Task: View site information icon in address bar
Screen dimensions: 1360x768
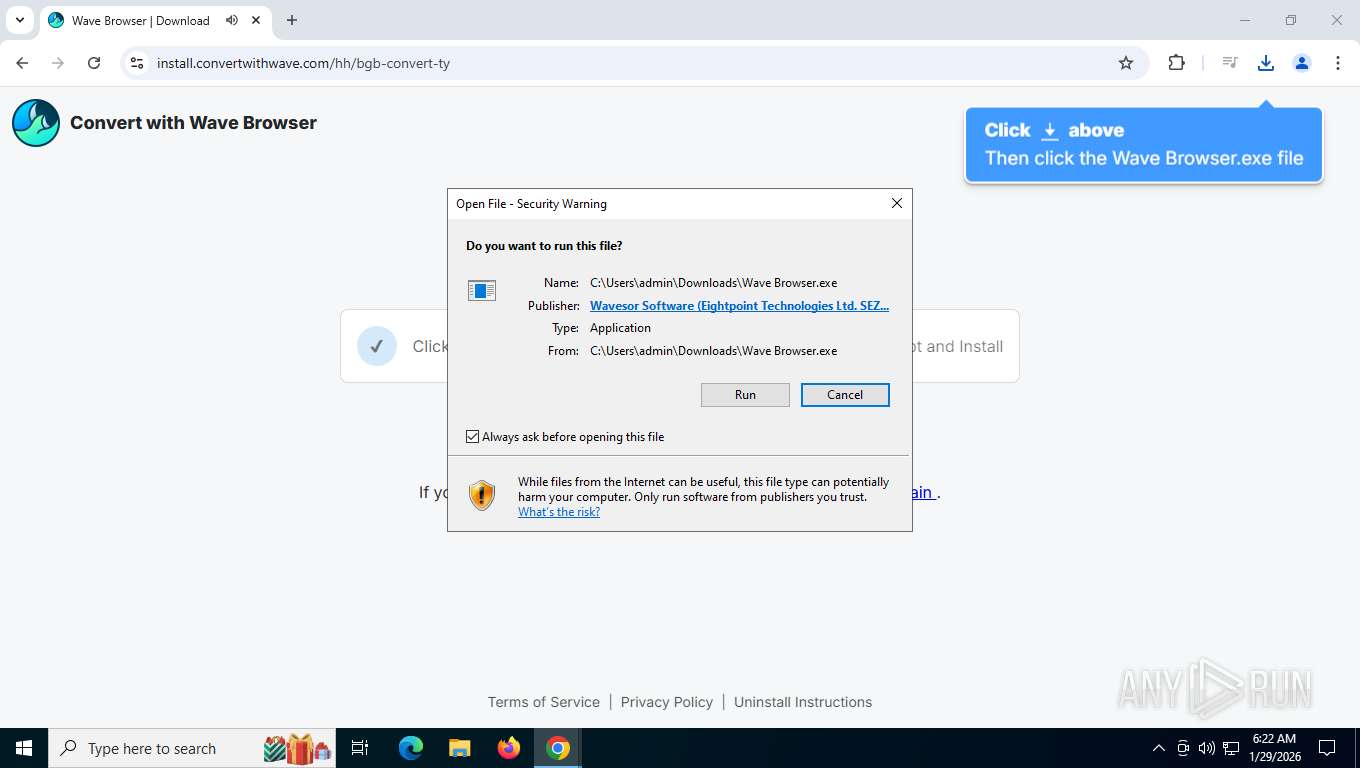Action: (x=138, y=63)
